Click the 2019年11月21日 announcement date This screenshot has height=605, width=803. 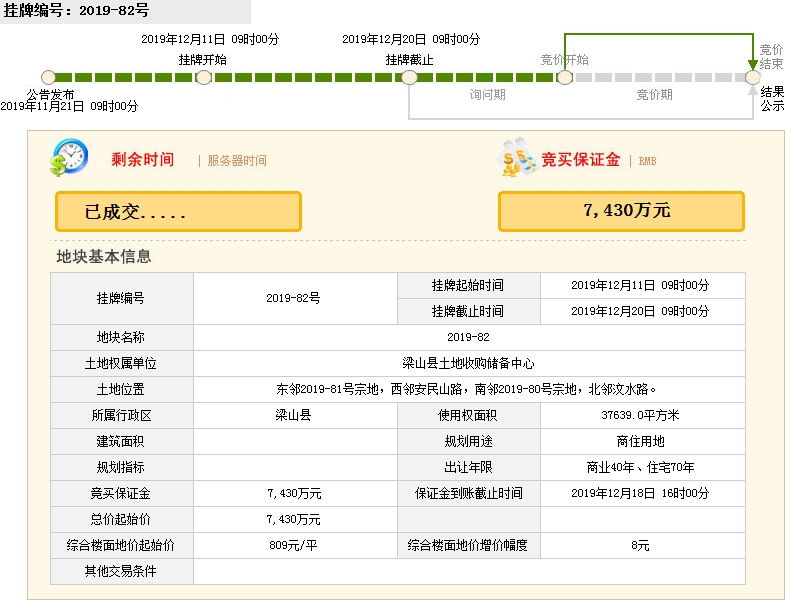[x=69, y=107]
